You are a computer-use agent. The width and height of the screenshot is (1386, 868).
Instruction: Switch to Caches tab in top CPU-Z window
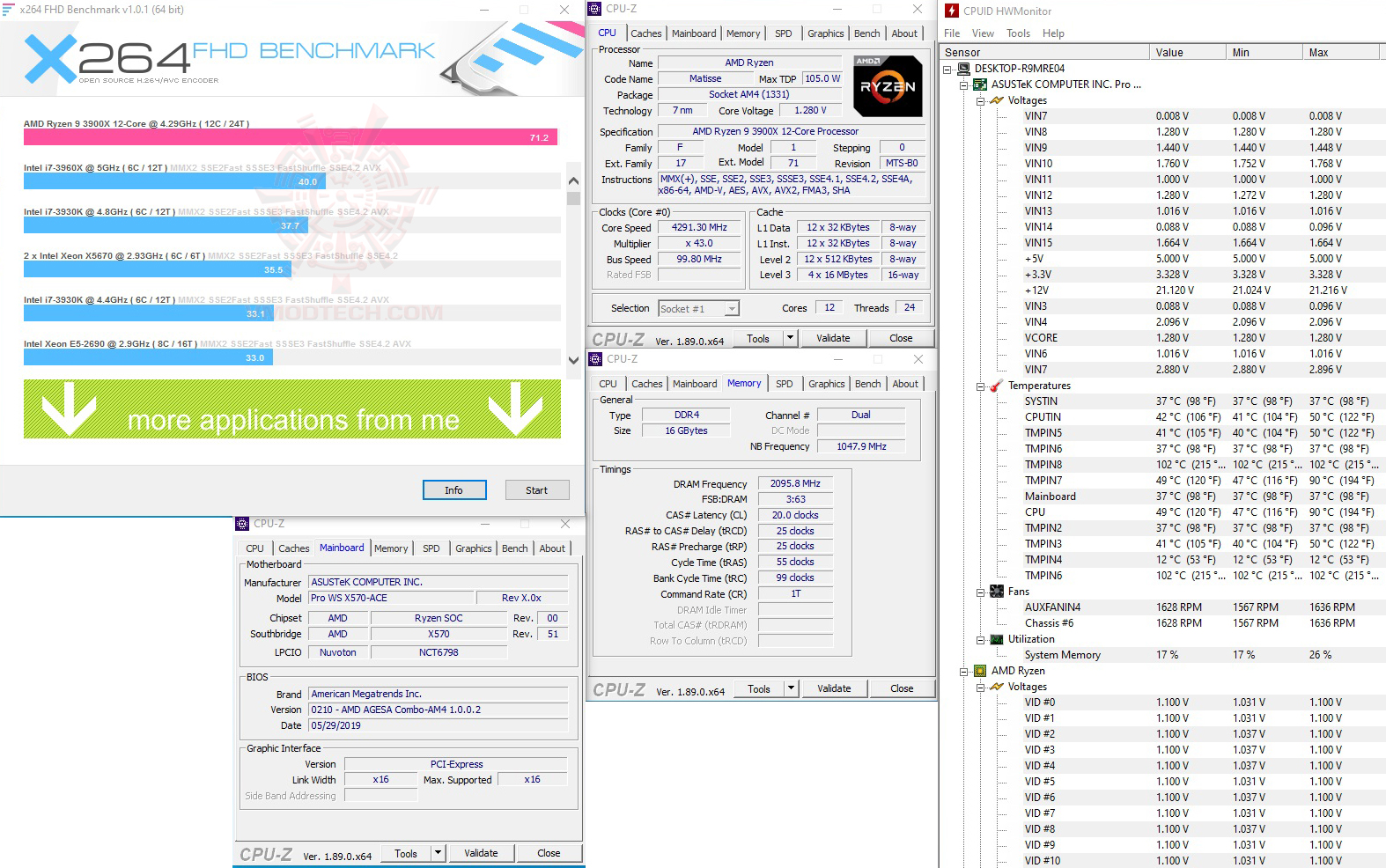pos(646,33)
